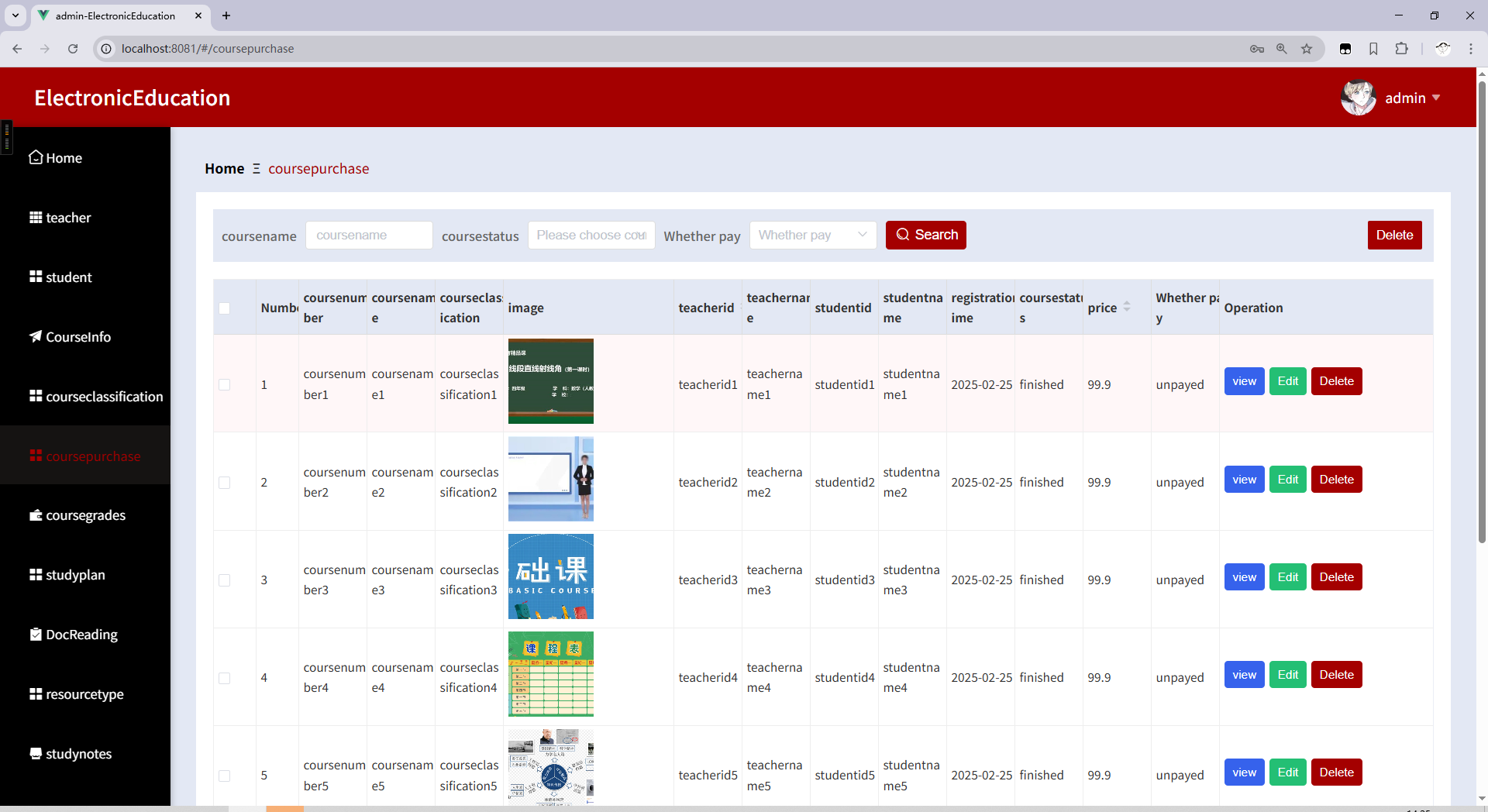1488x812 pixels.
Task: Click Edit for row 5
Action: point(1288,772)
